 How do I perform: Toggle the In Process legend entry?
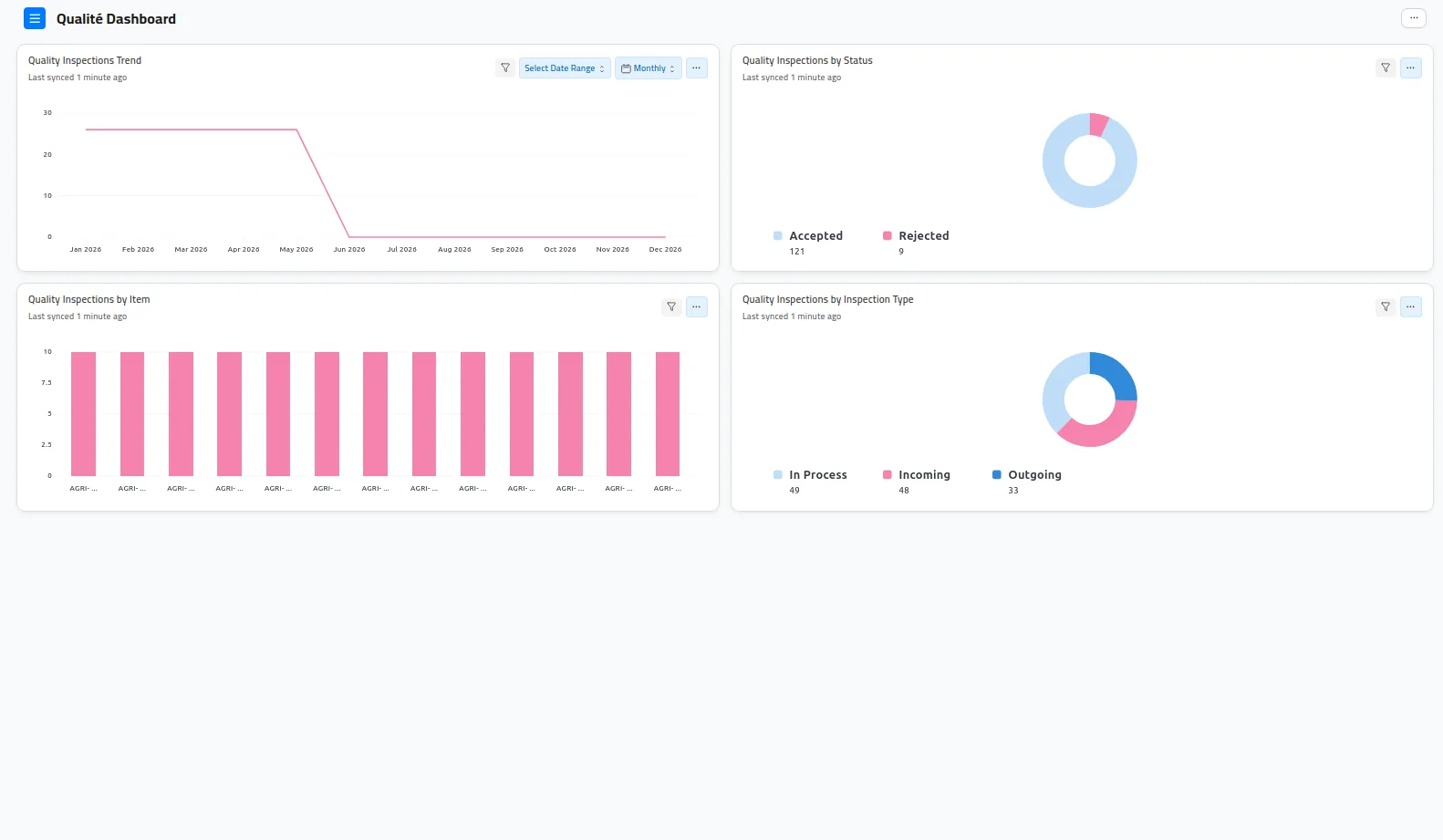pyautogui.click(x=810, y=475)
